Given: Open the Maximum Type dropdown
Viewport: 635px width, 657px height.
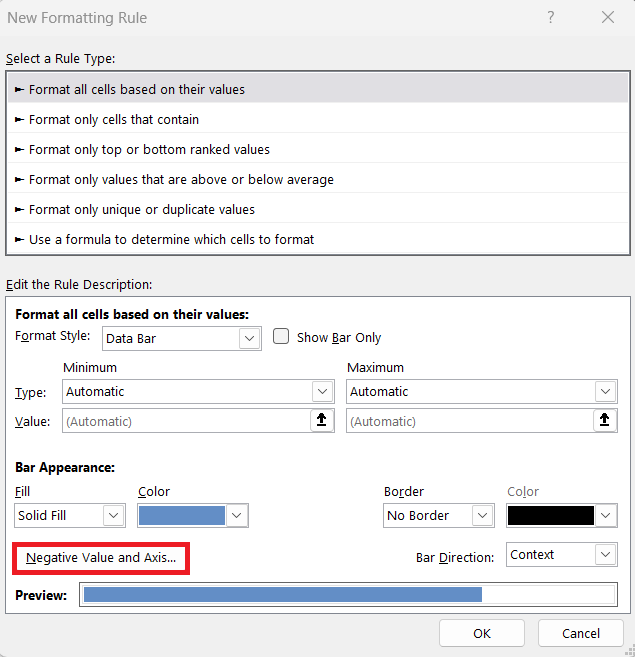Looking at the screenshot, I should coord(482,391).
